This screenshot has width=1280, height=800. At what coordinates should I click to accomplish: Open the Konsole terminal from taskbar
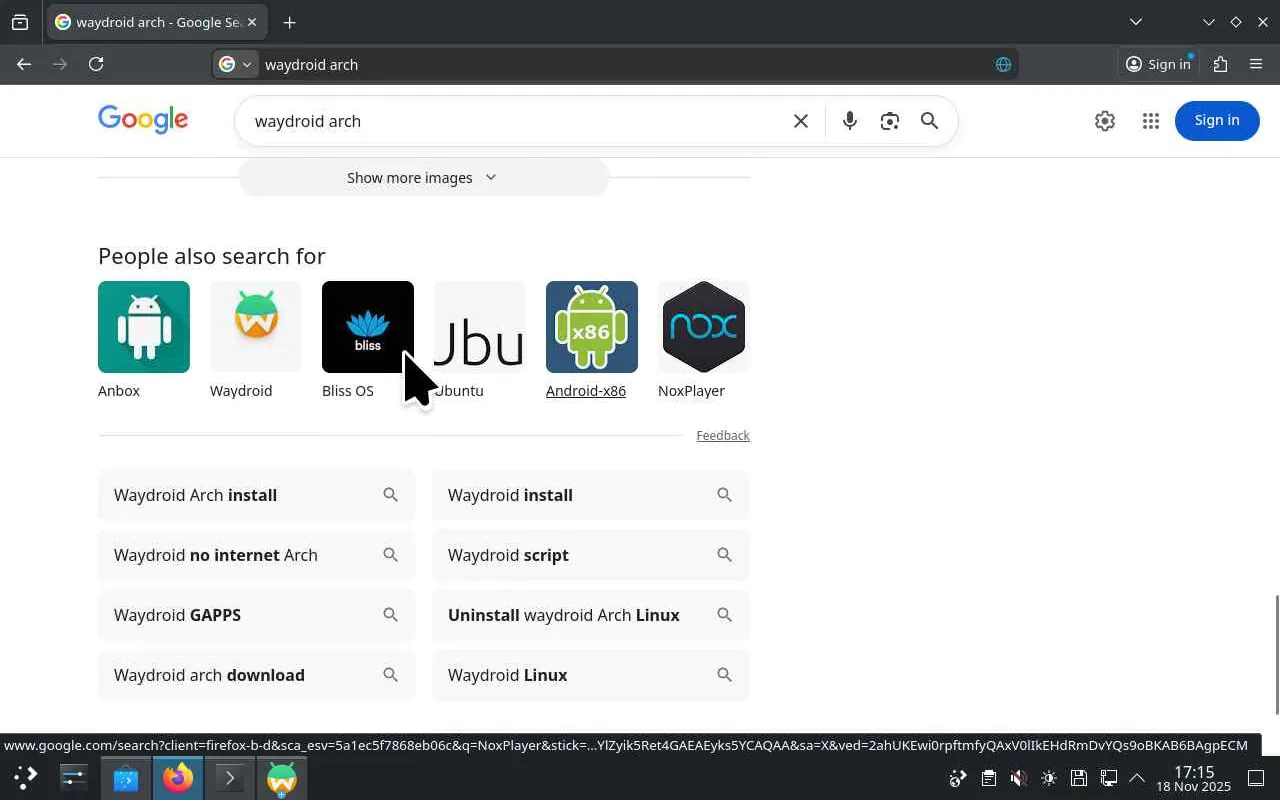coord(229,777)
